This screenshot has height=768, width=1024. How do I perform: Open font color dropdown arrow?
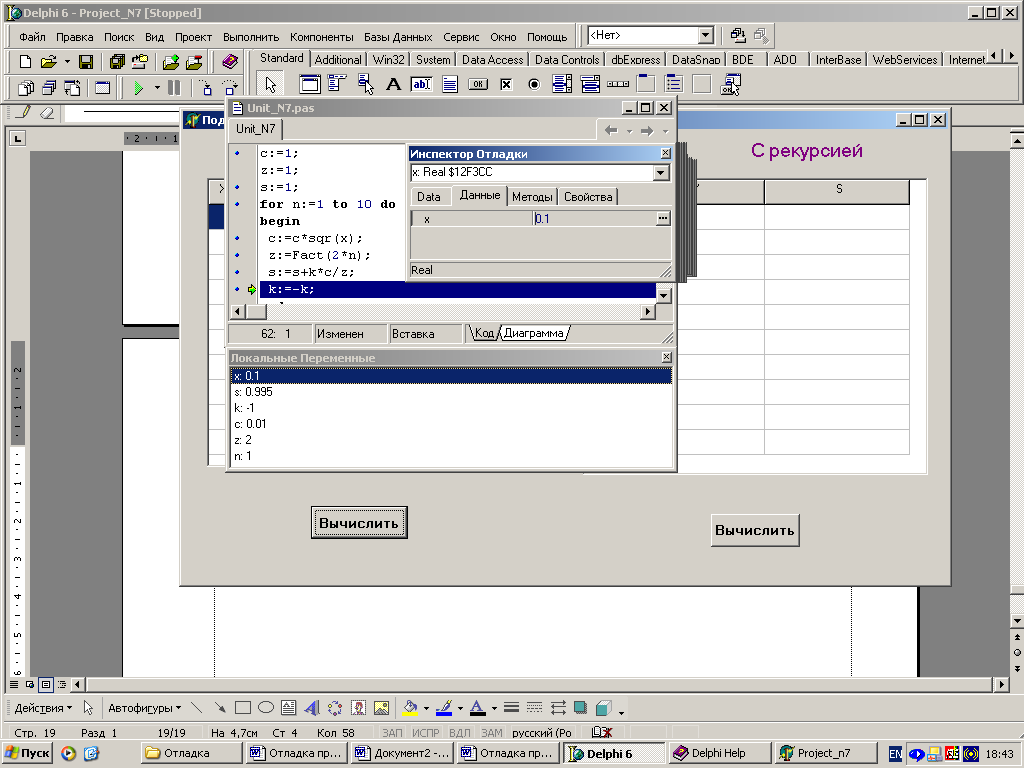point(494,708)
